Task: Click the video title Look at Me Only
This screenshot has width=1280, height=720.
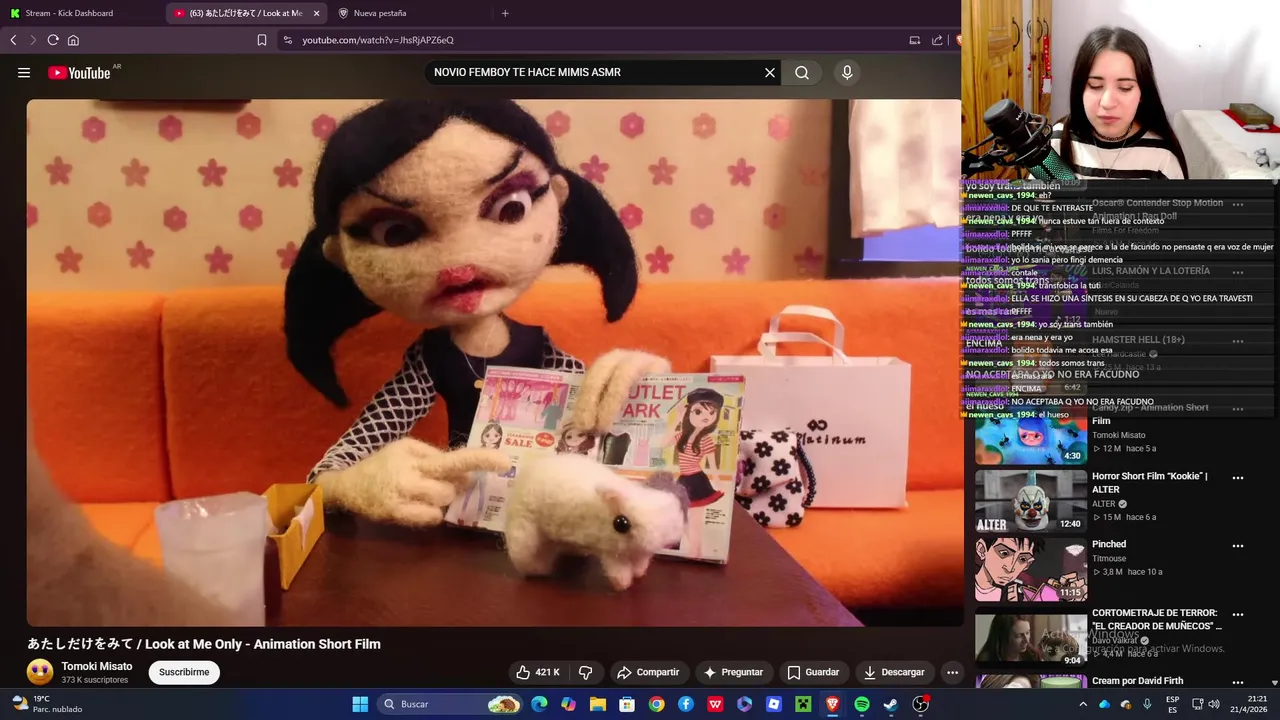Action: click(x=204, y=644)
